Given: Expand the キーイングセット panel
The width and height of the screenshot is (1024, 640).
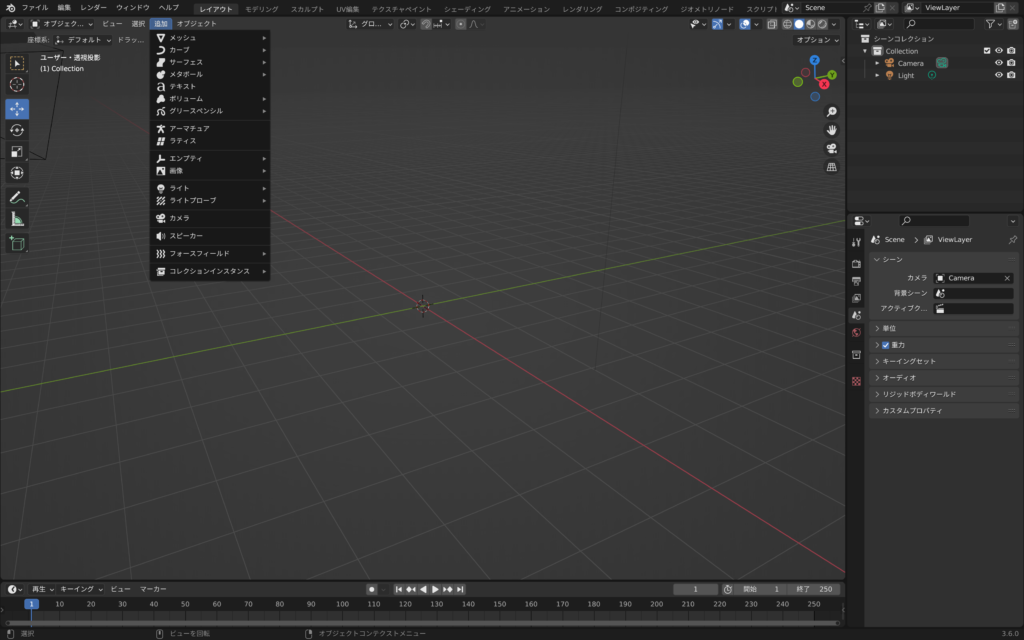Looking at the screenshot, I should 944,362.
